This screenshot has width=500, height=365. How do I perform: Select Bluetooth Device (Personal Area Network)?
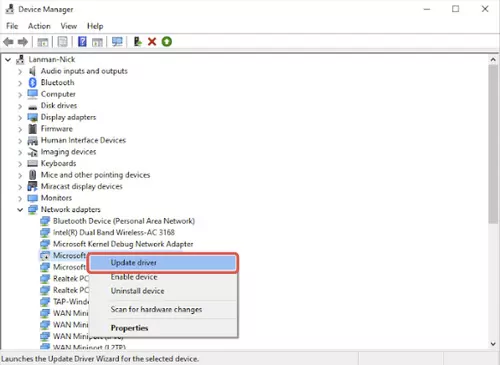click(x=124, y=221)
